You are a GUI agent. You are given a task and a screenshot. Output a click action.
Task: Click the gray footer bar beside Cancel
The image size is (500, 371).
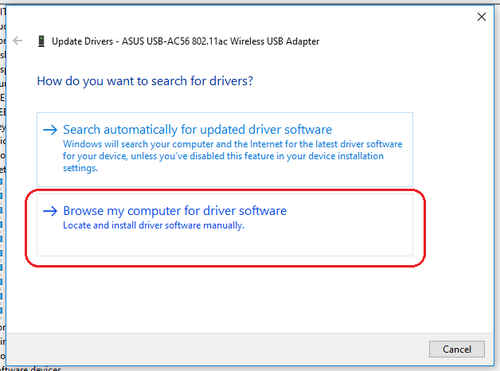pos(217,349)
